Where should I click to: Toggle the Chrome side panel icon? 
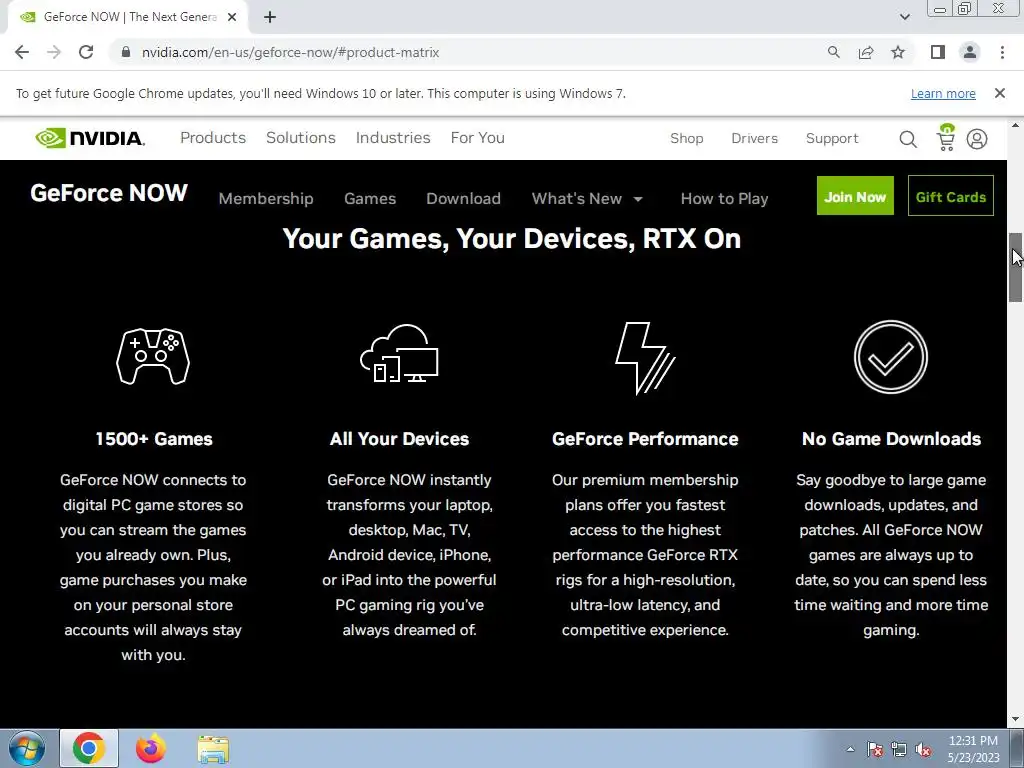(938, 52)
